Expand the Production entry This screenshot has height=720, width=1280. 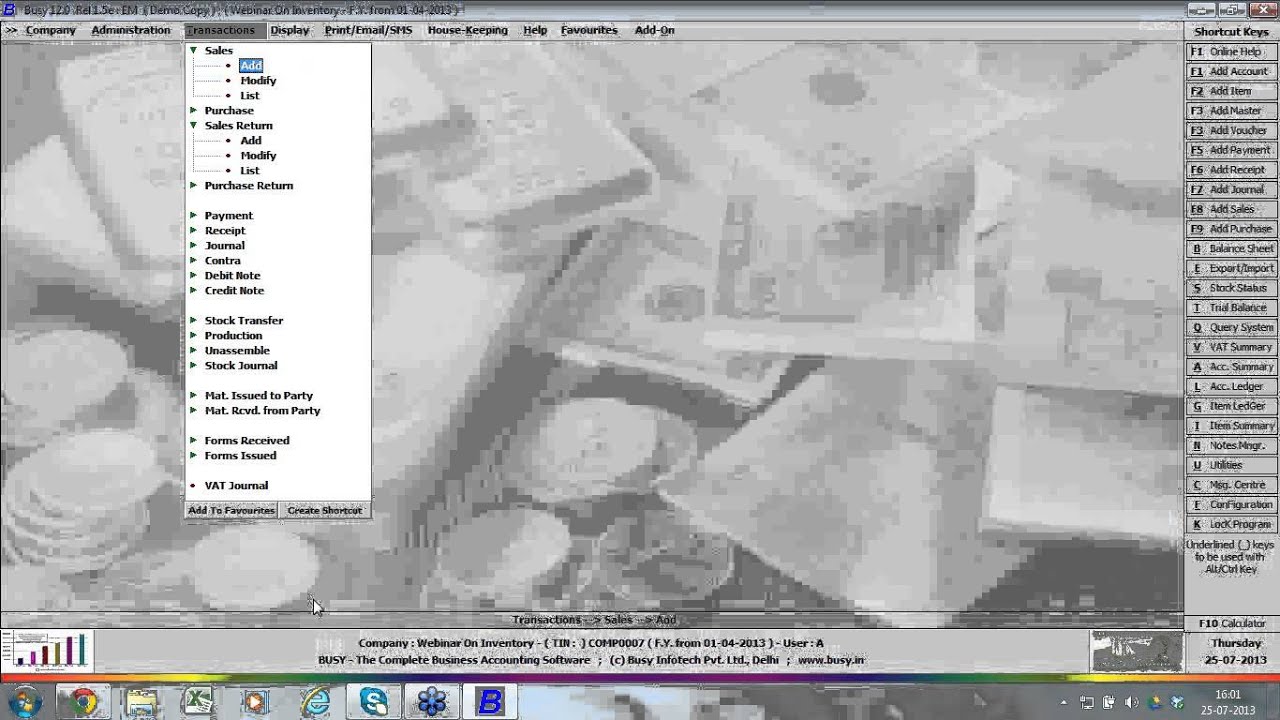(193, 335)
